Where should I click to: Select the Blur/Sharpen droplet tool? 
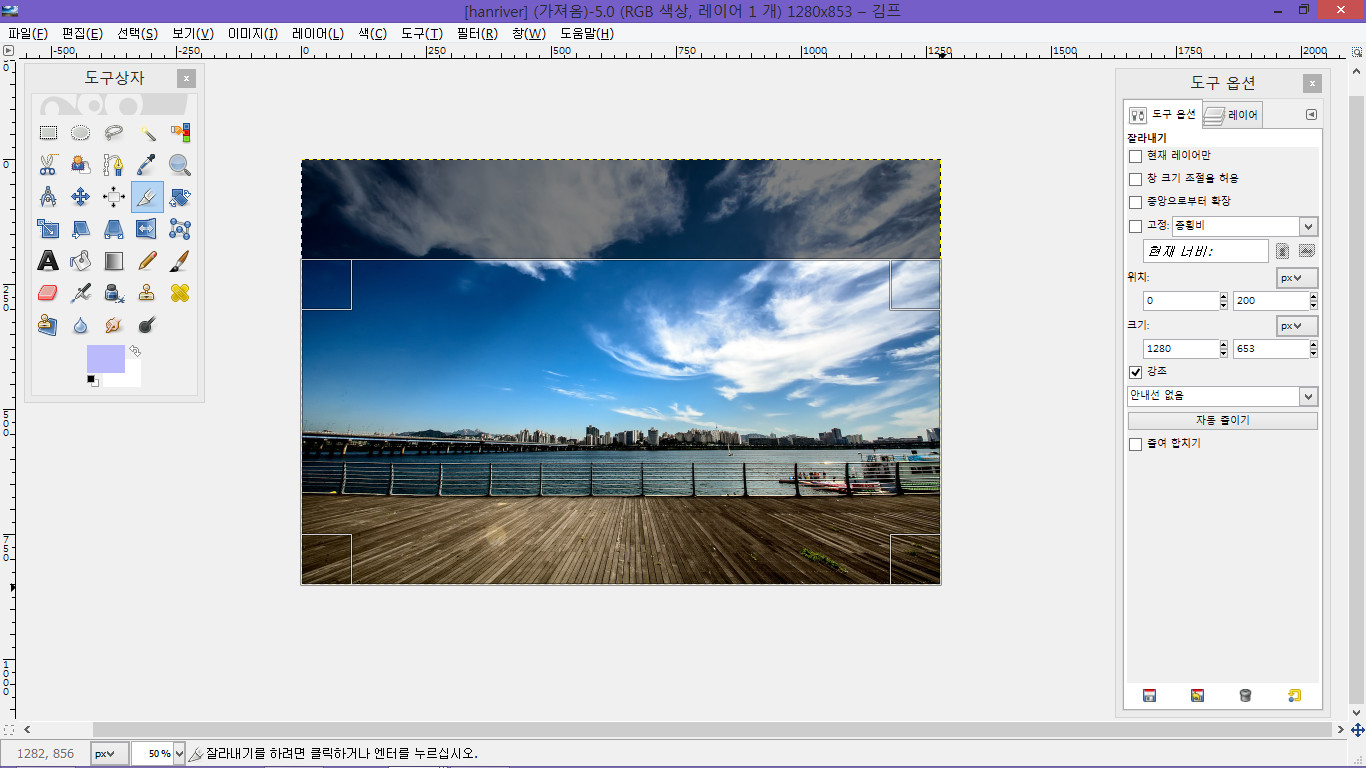coord(81,325)
